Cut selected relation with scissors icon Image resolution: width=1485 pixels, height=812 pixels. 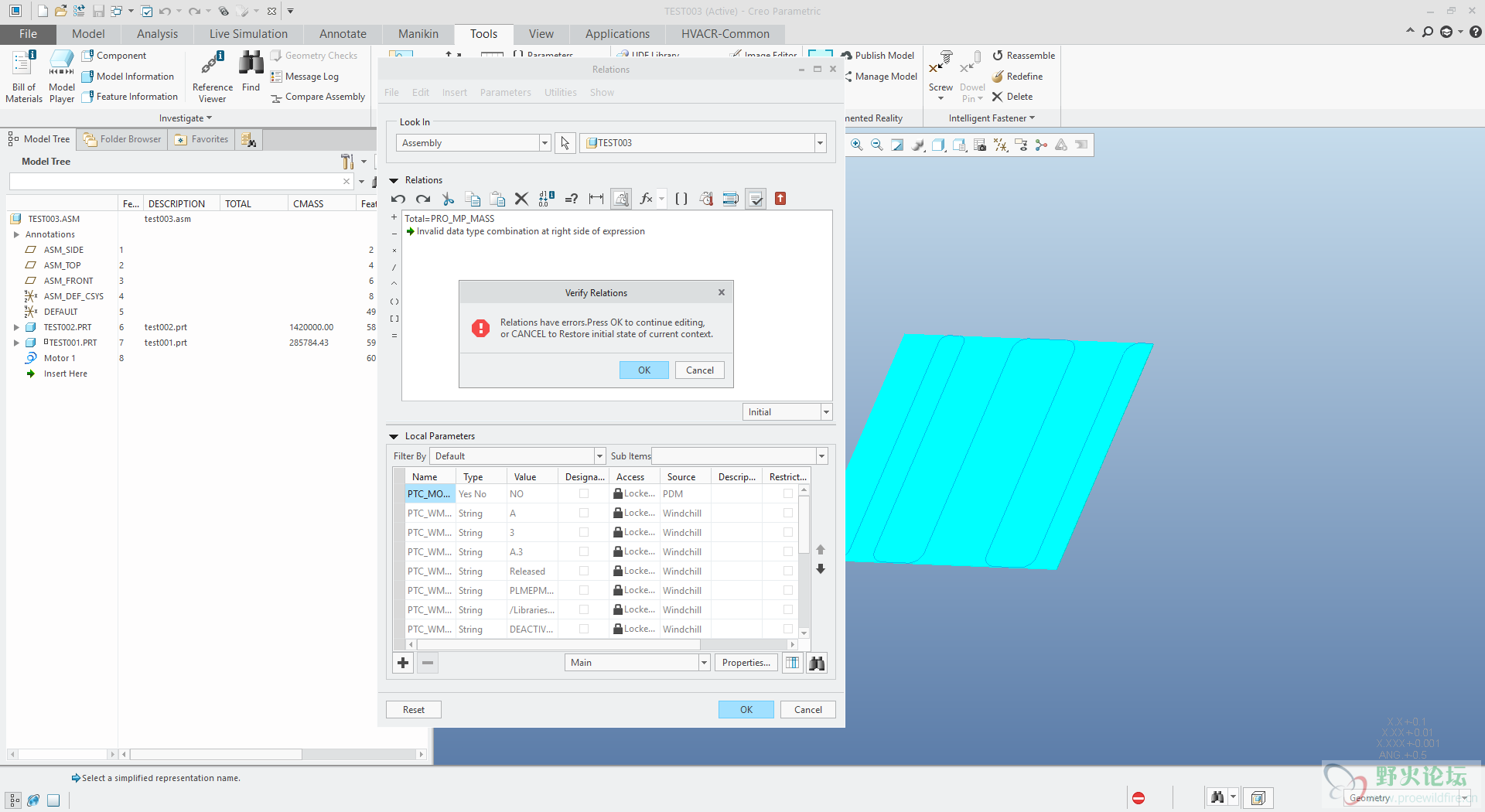pyautogui.click(x=448, y=200)
